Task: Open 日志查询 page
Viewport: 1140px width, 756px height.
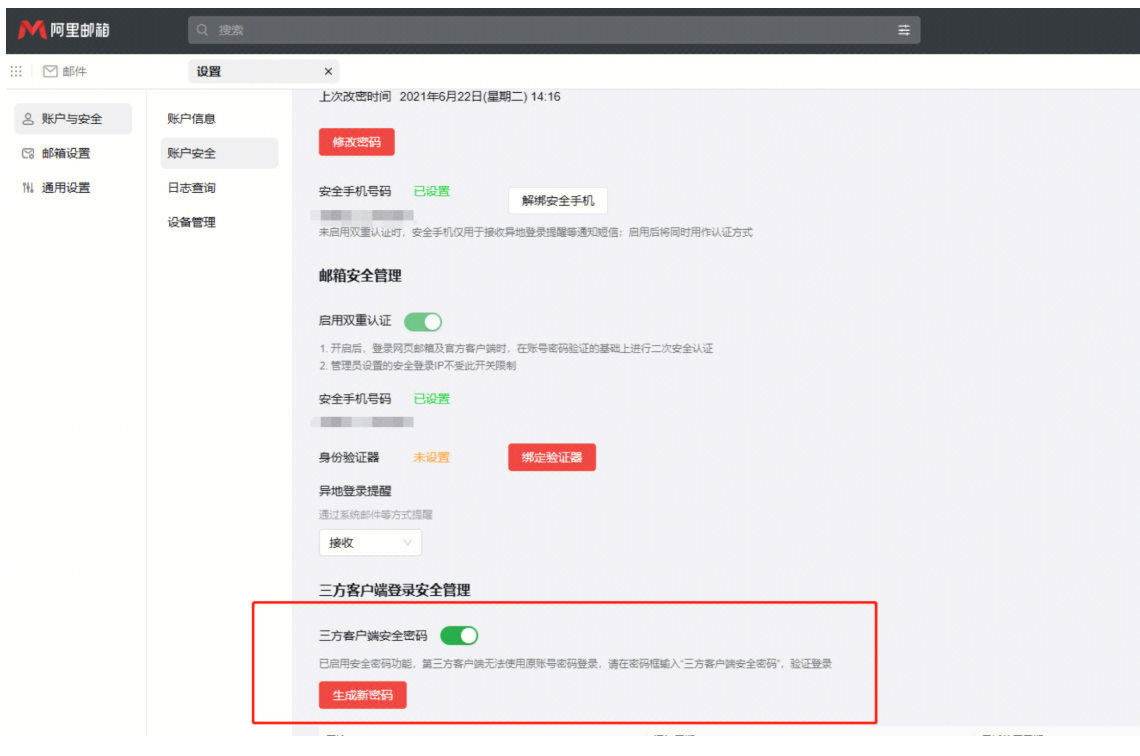Action: (220, 188)
